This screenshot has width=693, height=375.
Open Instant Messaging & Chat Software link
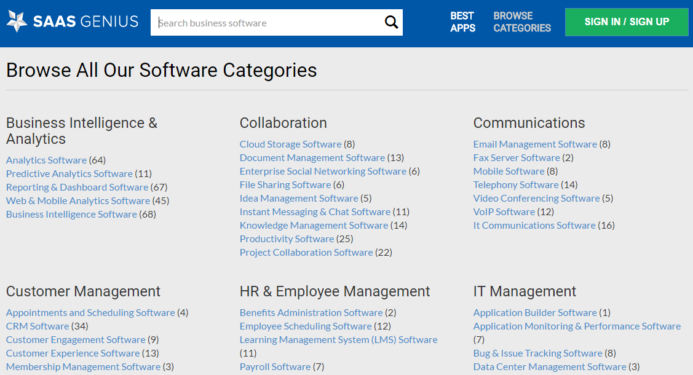[x=315, y=212]
